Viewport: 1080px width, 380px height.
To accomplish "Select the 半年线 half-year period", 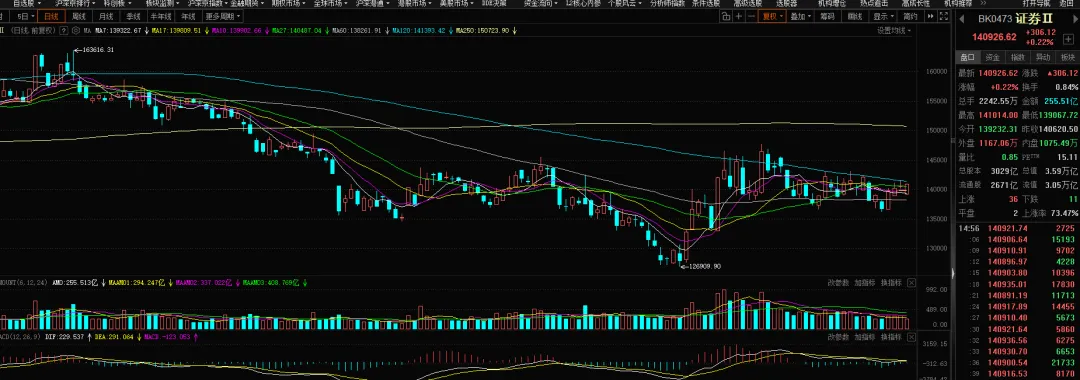I will click(x=160, y=16).
